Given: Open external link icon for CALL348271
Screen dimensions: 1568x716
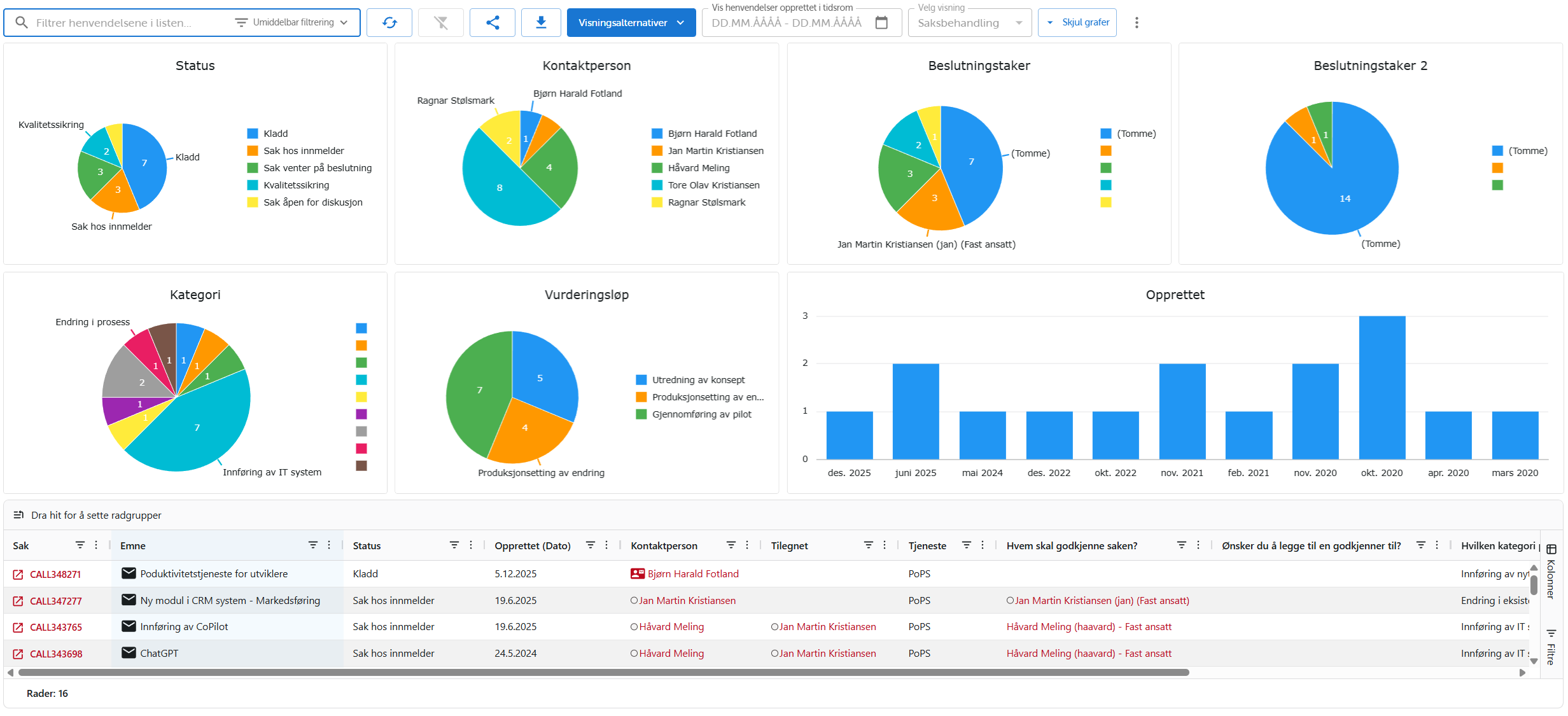Looking at the screenshot, I should coord(18,575).
